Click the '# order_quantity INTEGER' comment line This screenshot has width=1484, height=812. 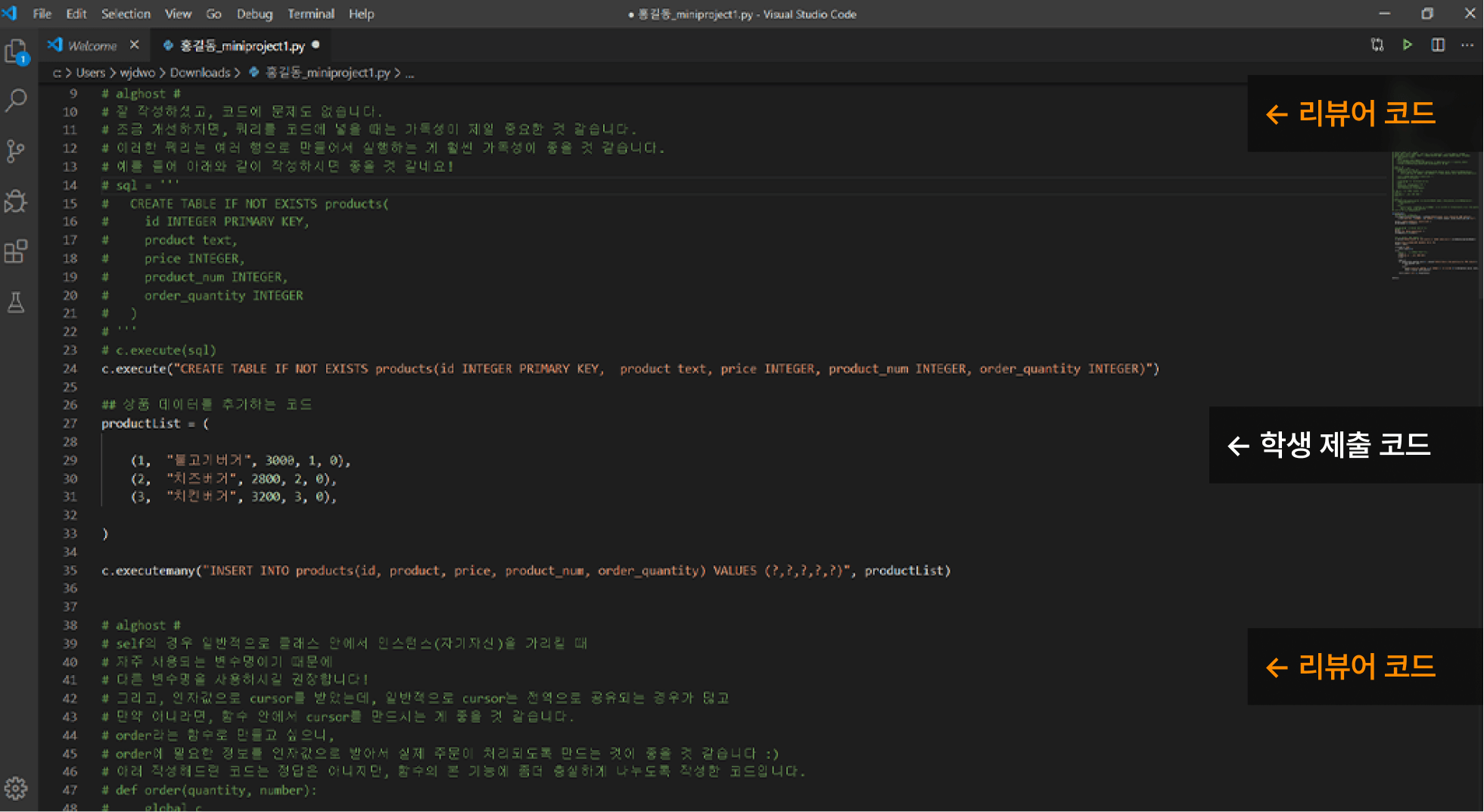(202, 295)
